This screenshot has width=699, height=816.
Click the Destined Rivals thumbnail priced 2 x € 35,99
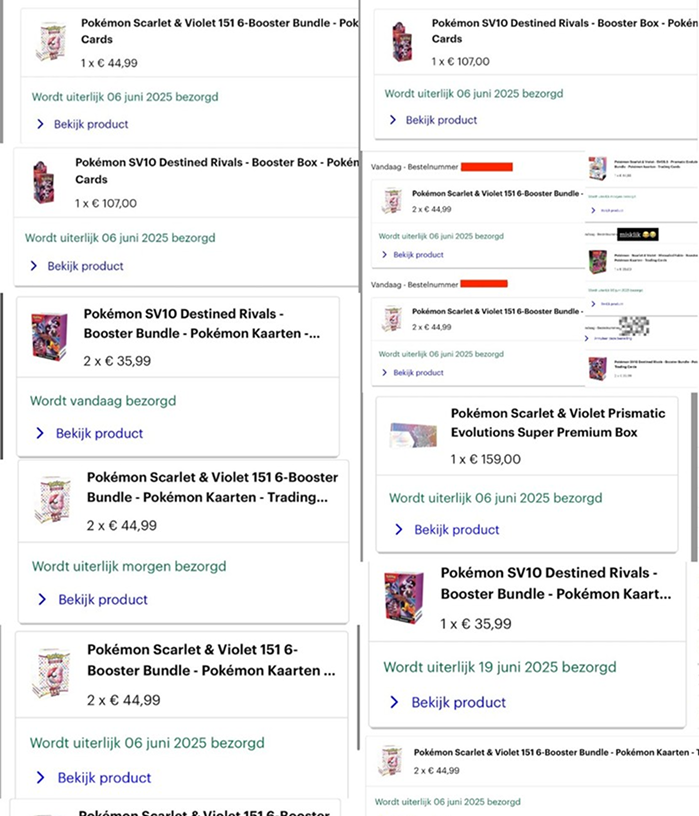tap(49, 336)
